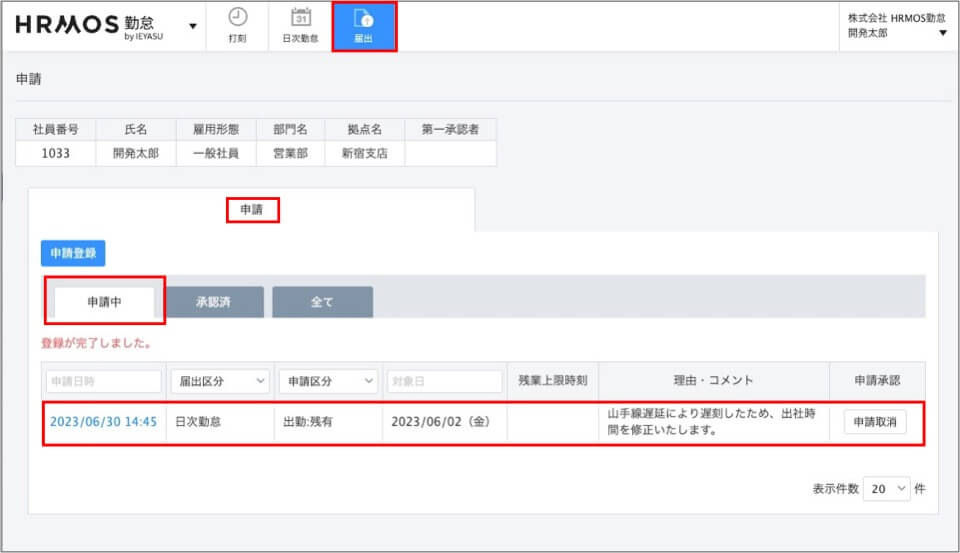The width and height of the screenshot is (960, 553).
Task: Expand the dropdown arrow beside HRMOS logo
Action: click(x=193, y=26)
